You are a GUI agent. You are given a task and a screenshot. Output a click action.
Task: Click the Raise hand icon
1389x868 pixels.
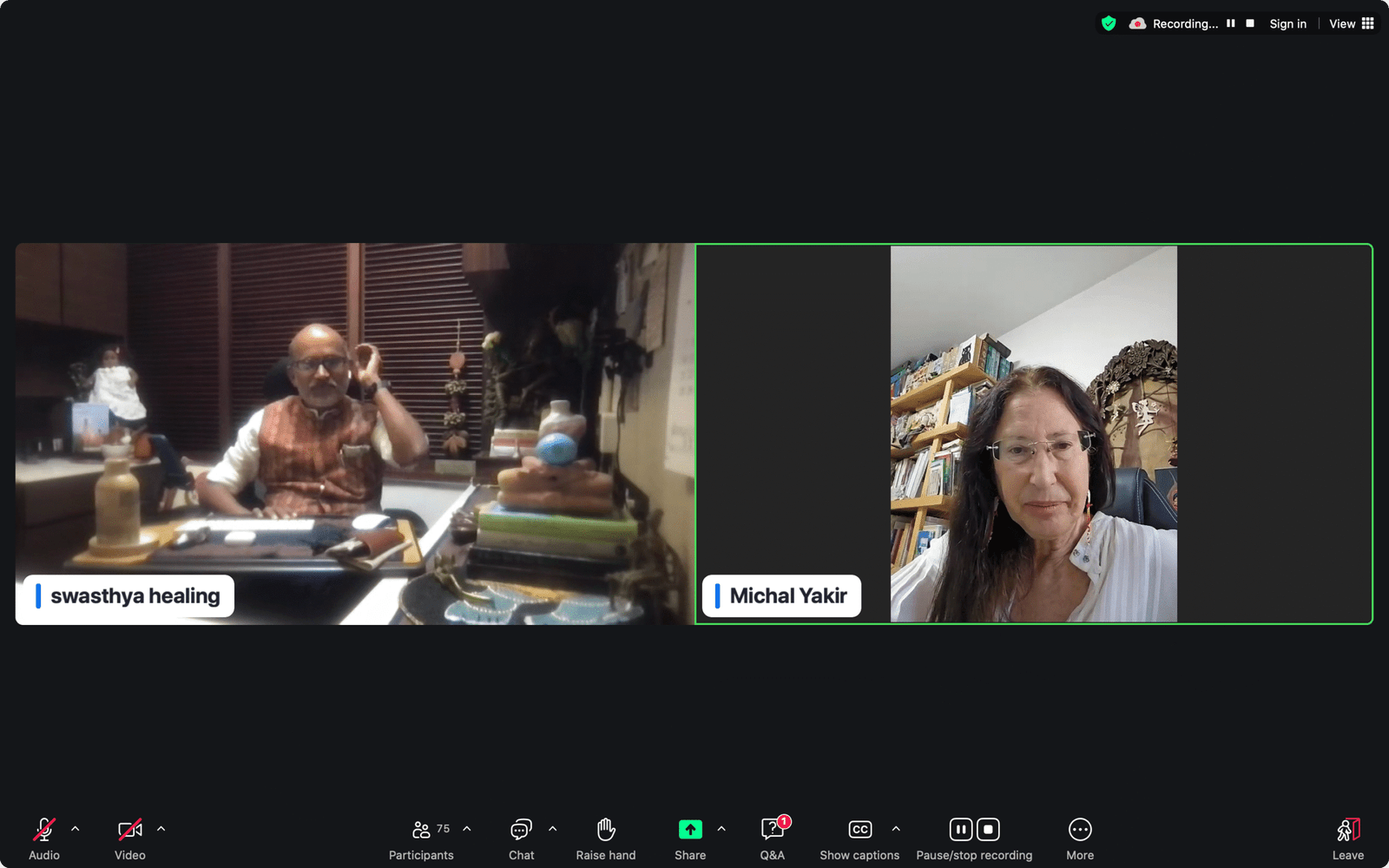606,830
